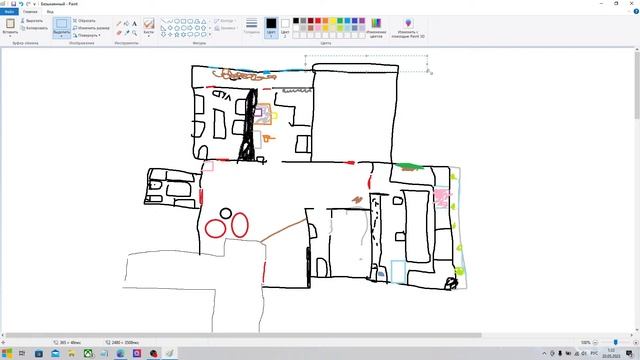Pick the red color swatch
This screenshot has height=360, width=640.
click(318, 21)
